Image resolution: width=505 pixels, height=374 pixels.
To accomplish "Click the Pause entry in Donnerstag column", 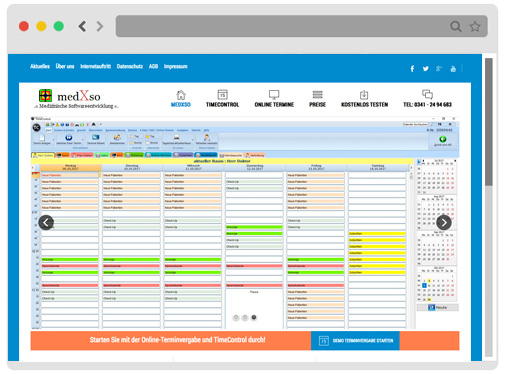I will click(x=254, y=292).
